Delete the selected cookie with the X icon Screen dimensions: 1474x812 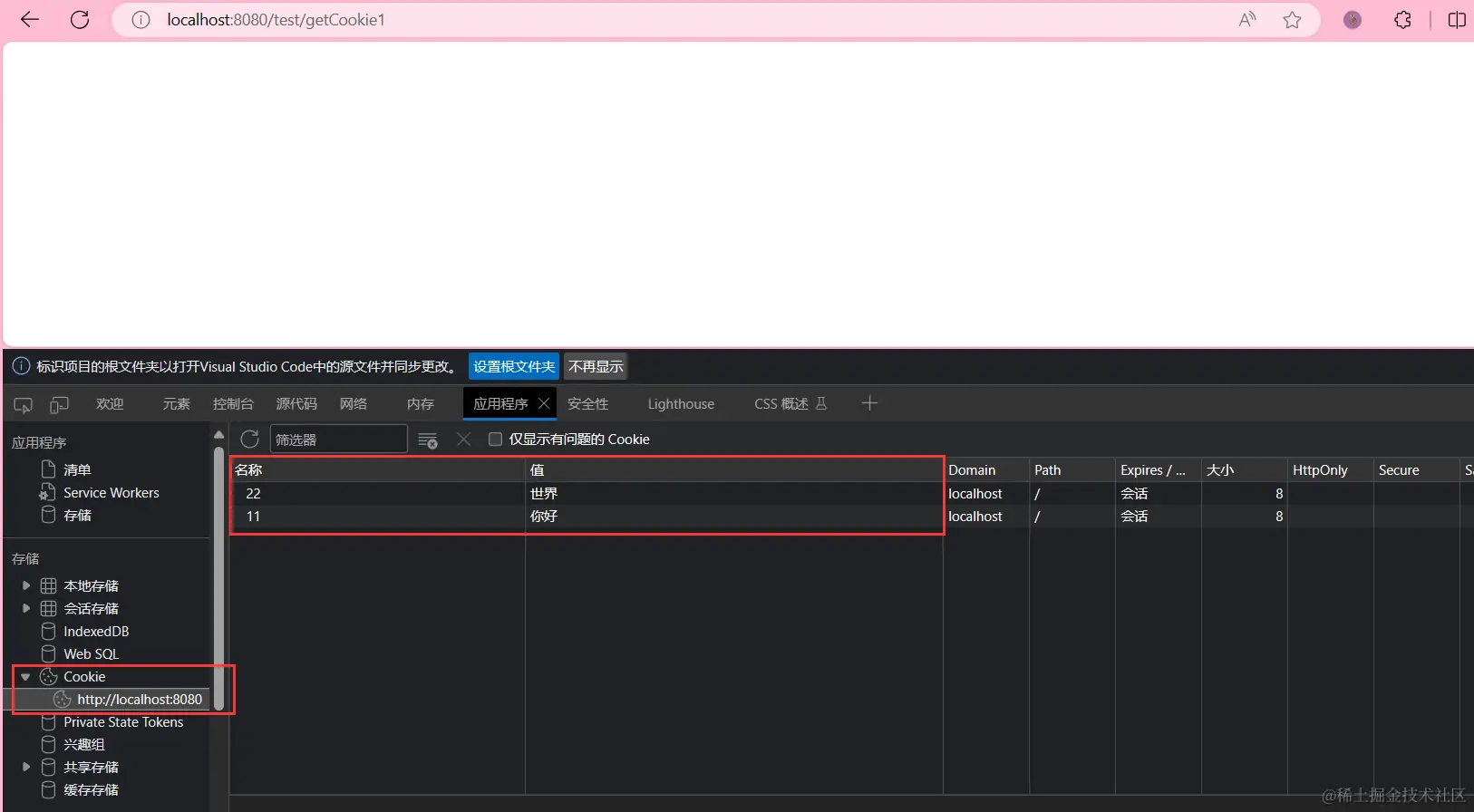tap(463, 440)
